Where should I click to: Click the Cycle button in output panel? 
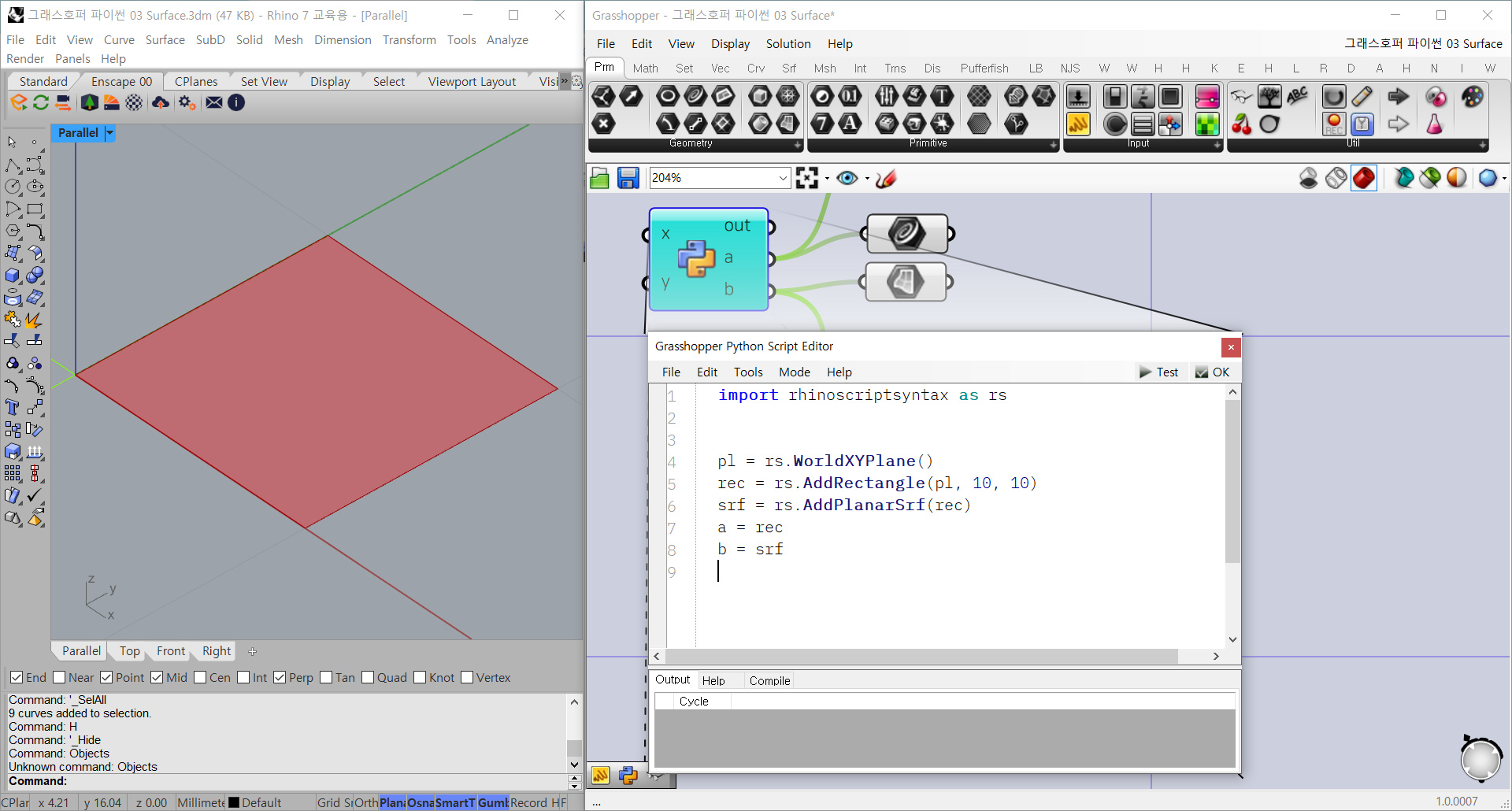[x=694, y=702]
